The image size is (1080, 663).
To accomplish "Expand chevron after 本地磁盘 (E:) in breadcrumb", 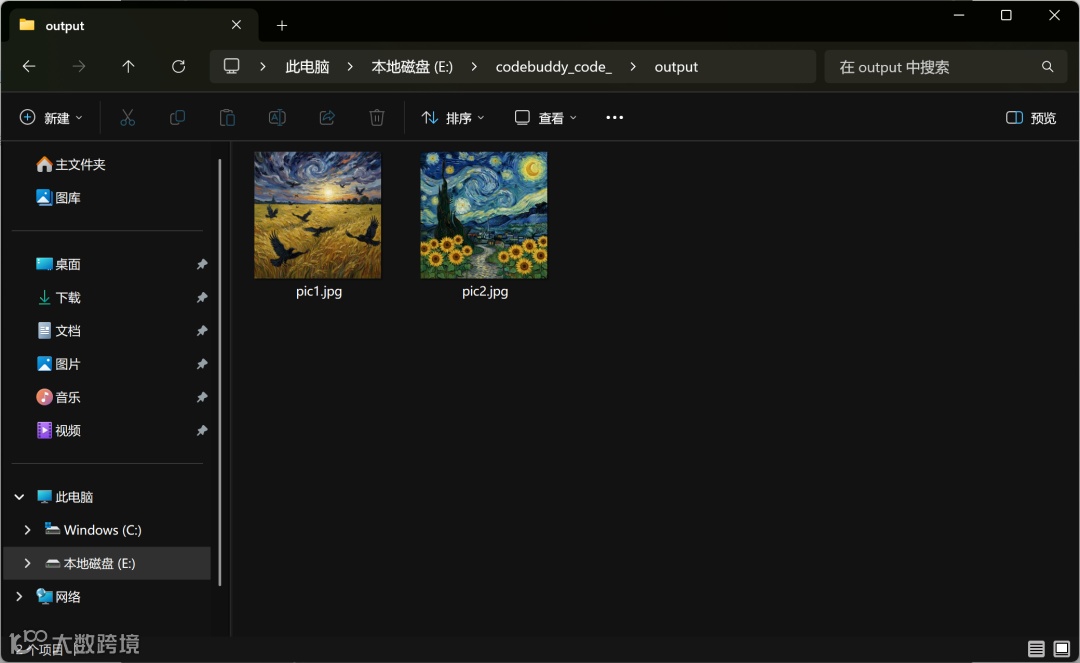I will (x=474, y=67).
